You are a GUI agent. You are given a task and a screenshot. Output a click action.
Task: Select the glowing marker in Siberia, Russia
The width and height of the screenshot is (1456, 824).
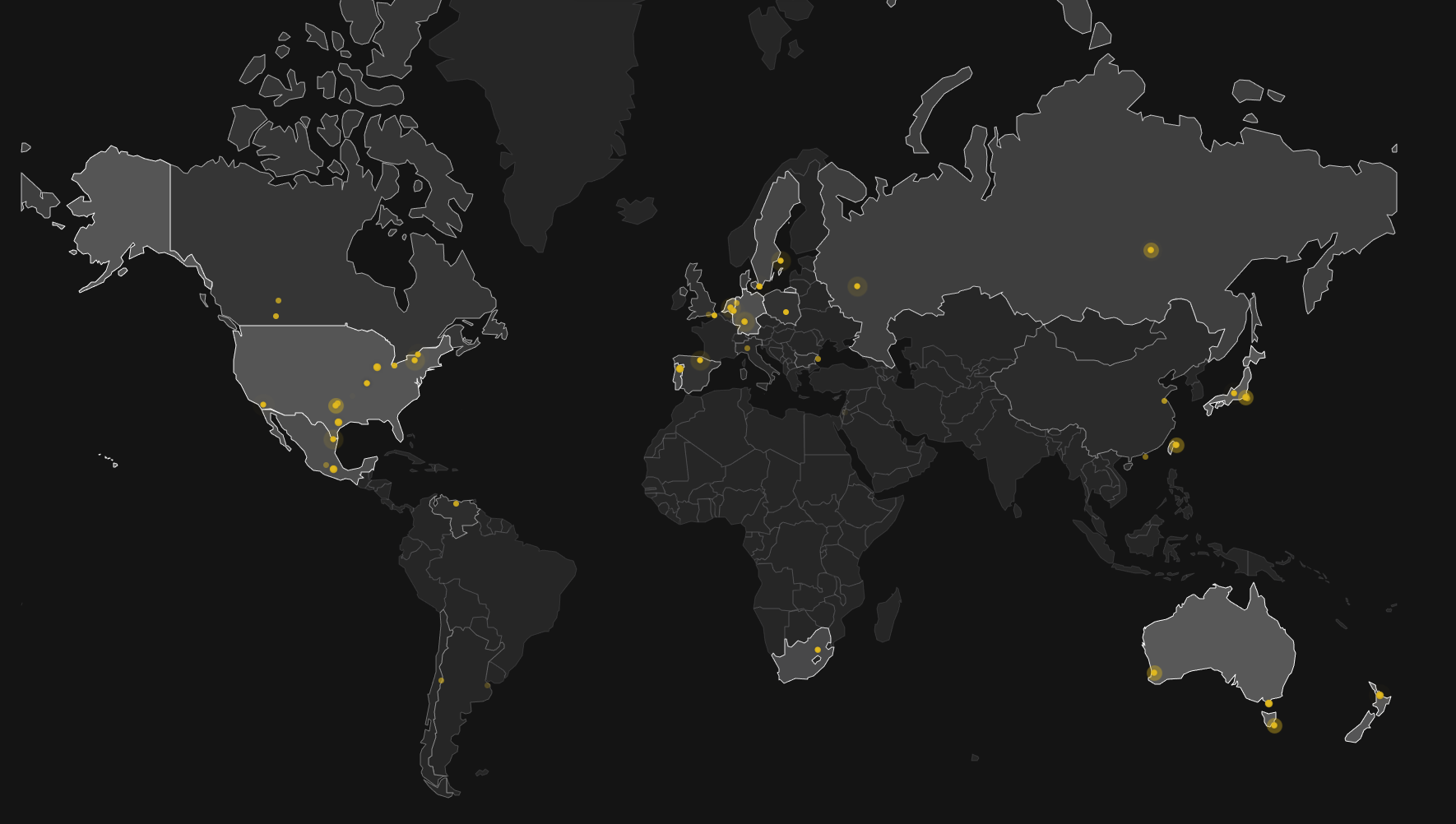point(1151,248)
